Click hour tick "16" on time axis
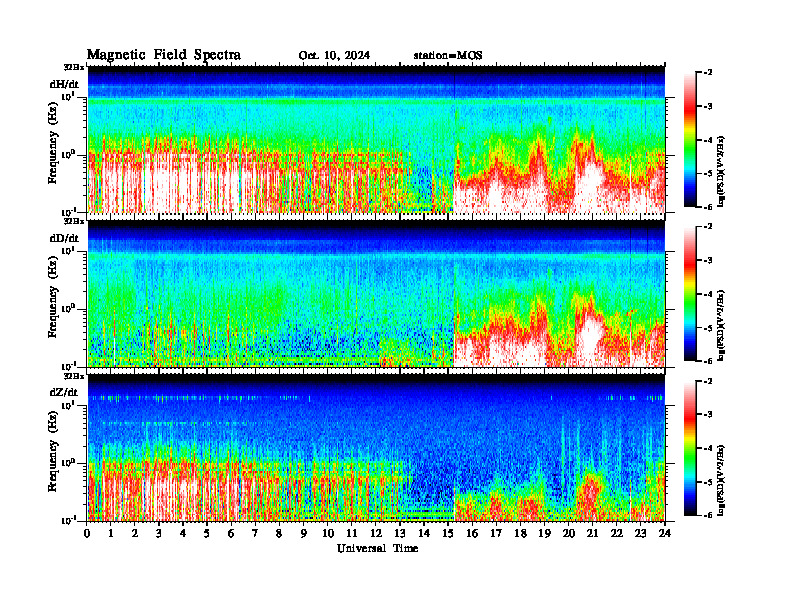The image size is (792, 612). (x=472, y=534)
